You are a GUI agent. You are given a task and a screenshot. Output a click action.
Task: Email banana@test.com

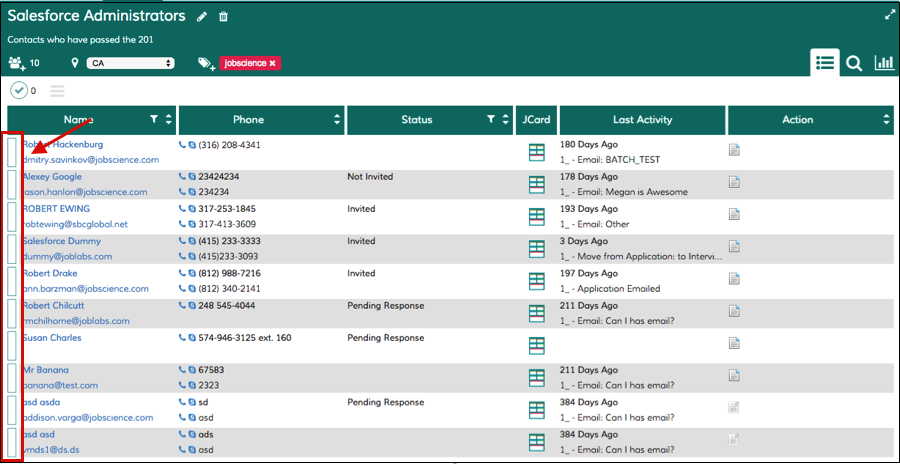[60, 385]
